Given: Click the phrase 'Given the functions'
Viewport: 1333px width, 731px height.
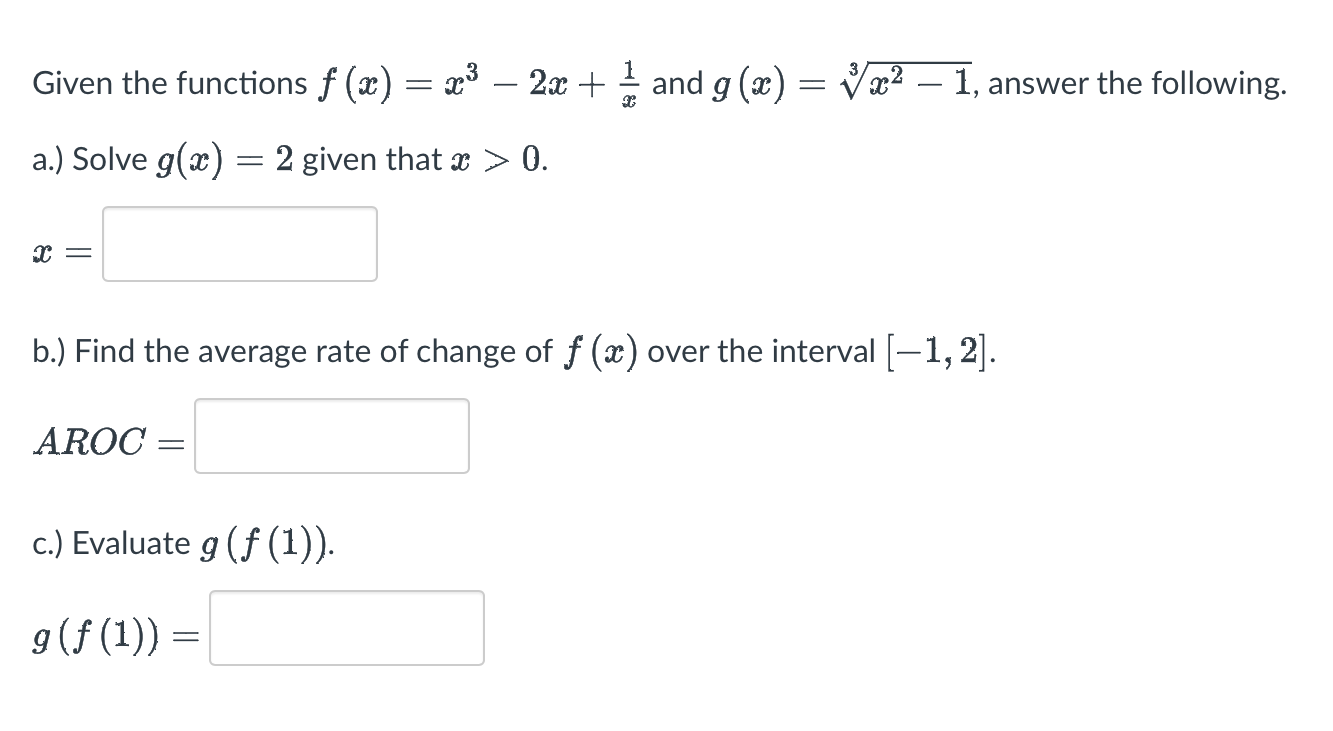Looking at the screenshot, I should click(x=168, y=83).
